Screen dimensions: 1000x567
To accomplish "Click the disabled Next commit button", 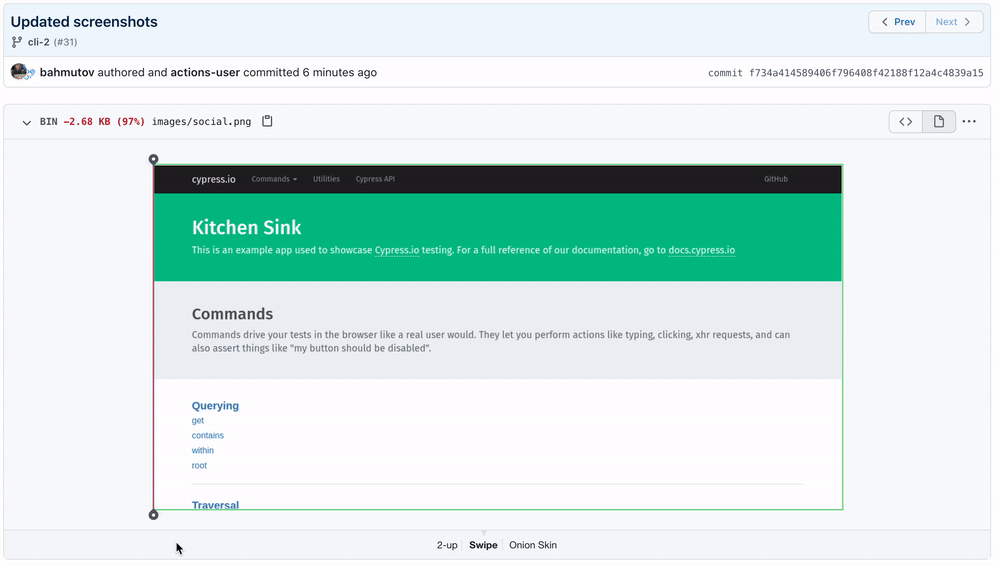I will tap(954, 22).
